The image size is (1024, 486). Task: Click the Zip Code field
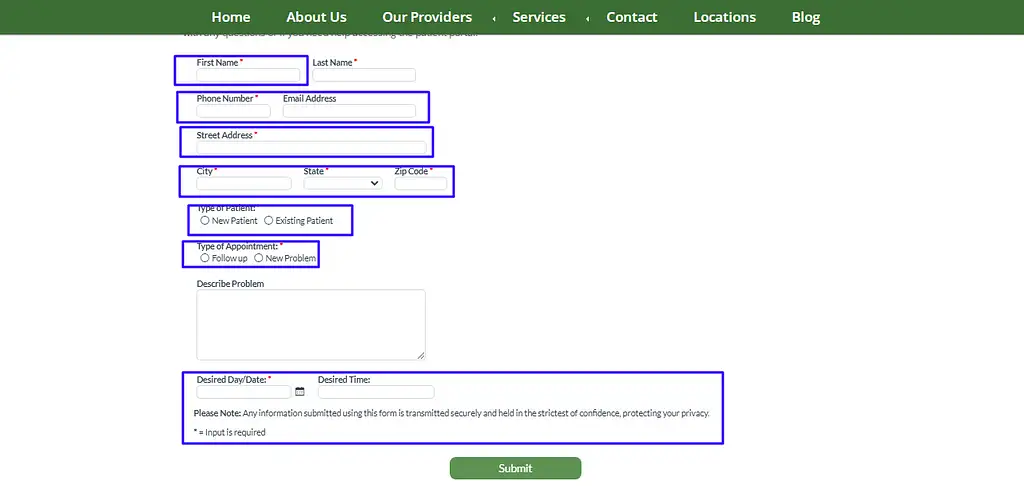(421, 184)
